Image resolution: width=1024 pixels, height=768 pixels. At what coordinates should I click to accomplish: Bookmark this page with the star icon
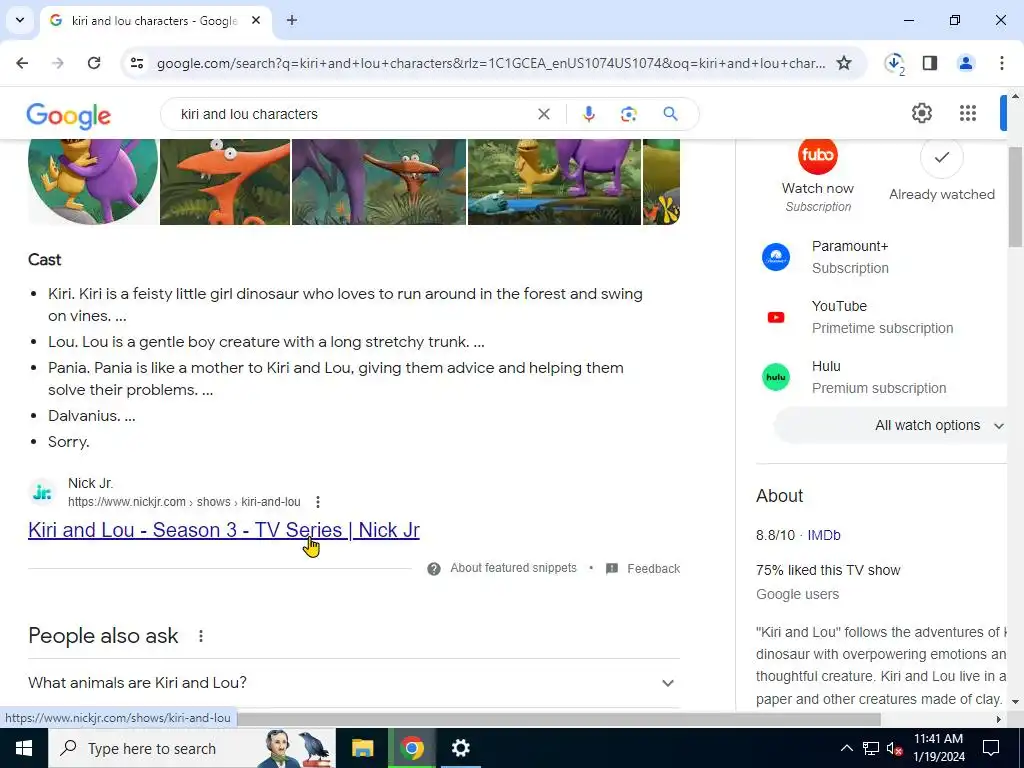(x=844, y=63)
